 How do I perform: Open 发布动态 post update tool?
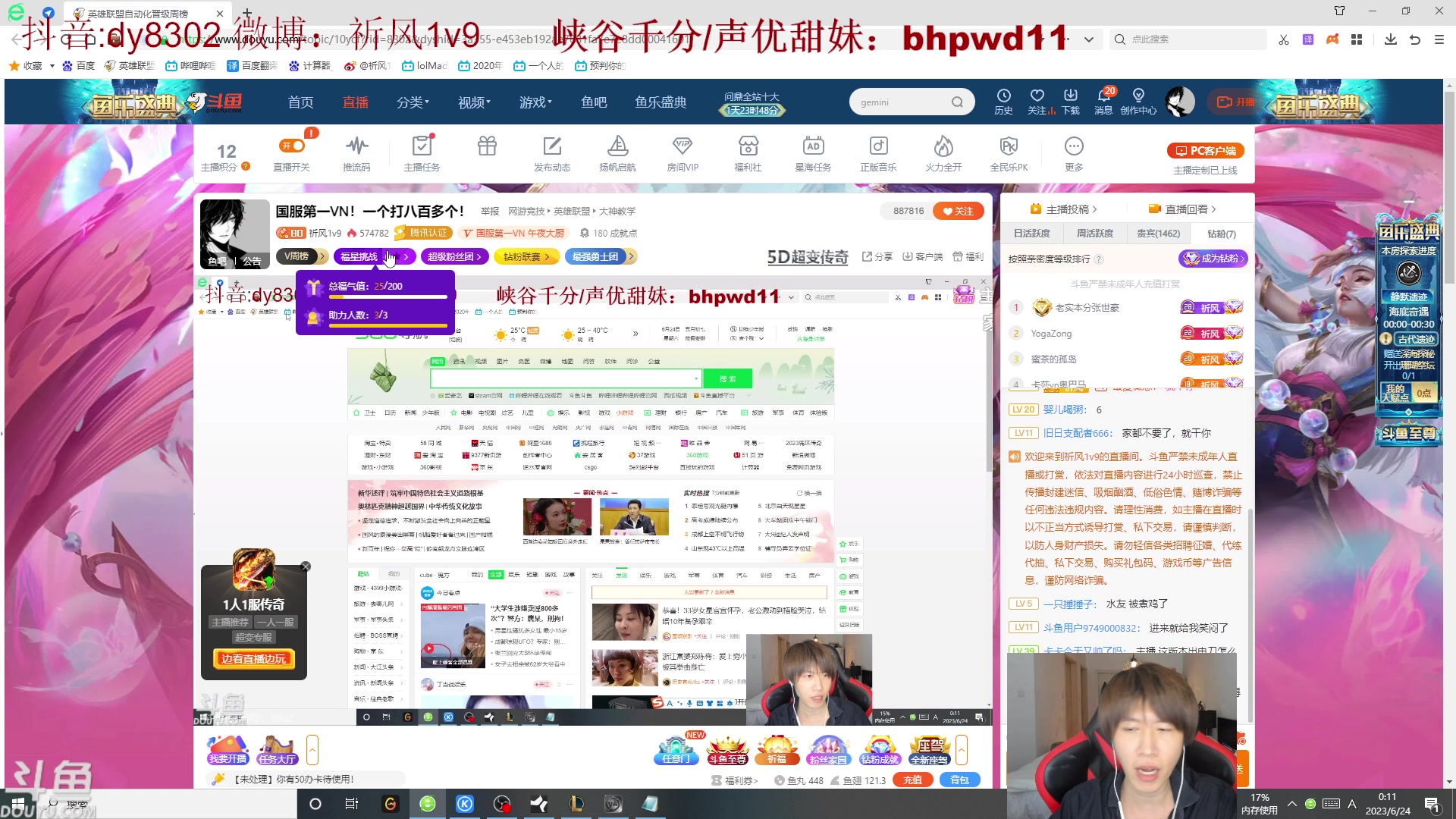click(x=552, y=152)
